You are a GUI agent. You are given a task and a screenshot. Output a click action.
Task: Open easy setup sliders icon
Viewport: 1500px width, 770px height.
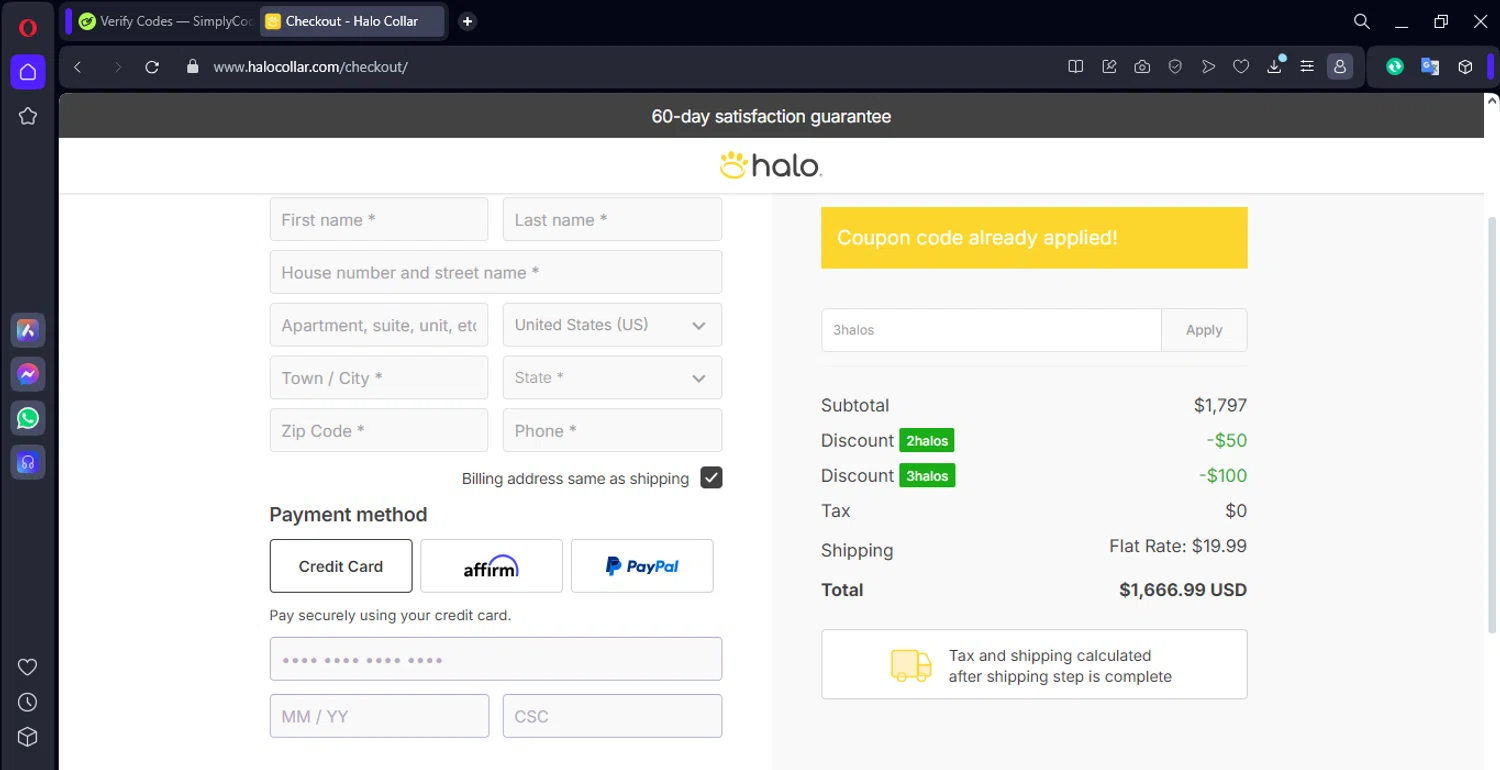pos(1307,67)
